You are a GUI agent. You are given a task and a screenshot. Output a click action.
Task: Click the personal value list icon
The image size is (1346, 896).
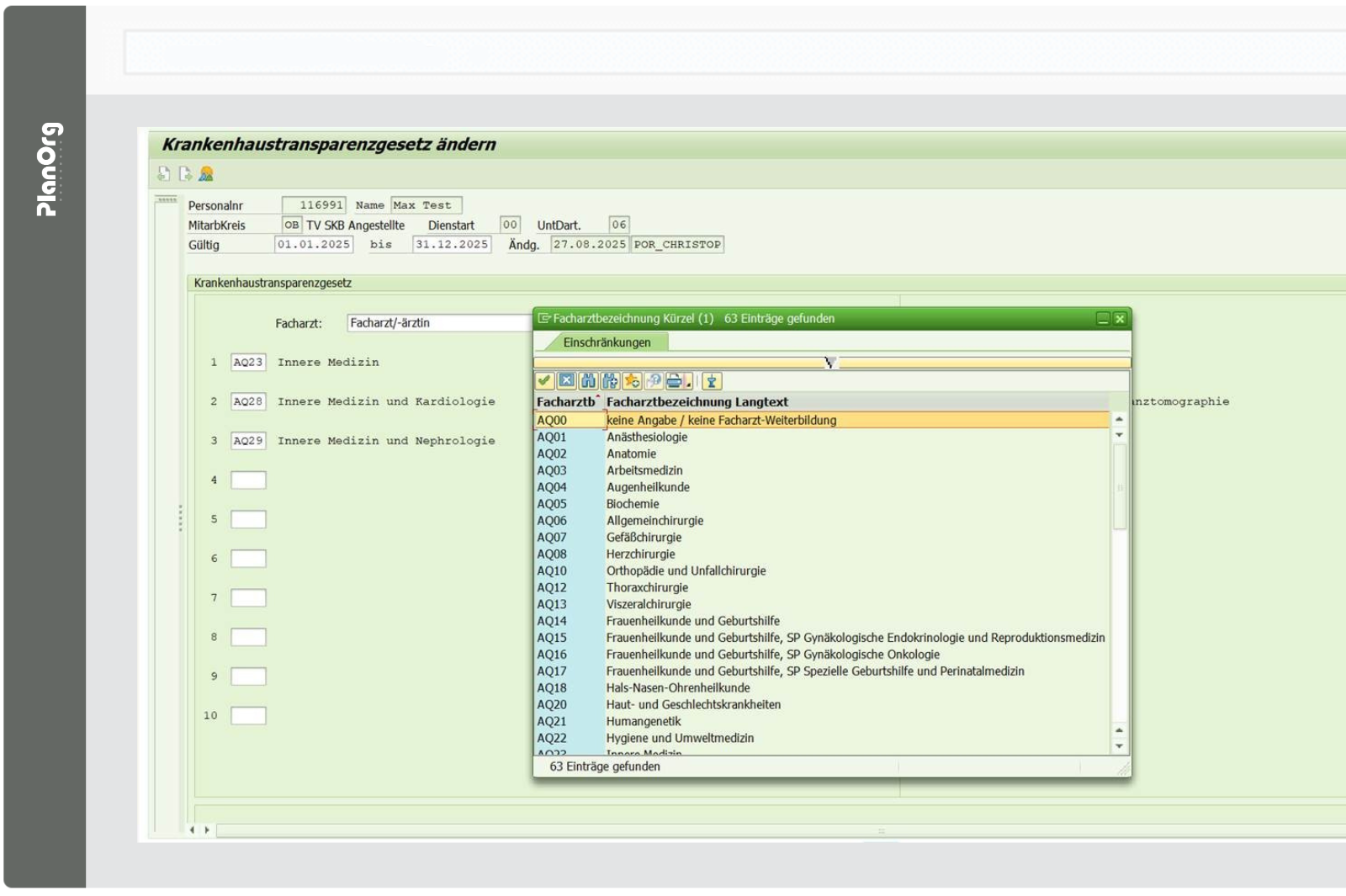click(712, 381)
